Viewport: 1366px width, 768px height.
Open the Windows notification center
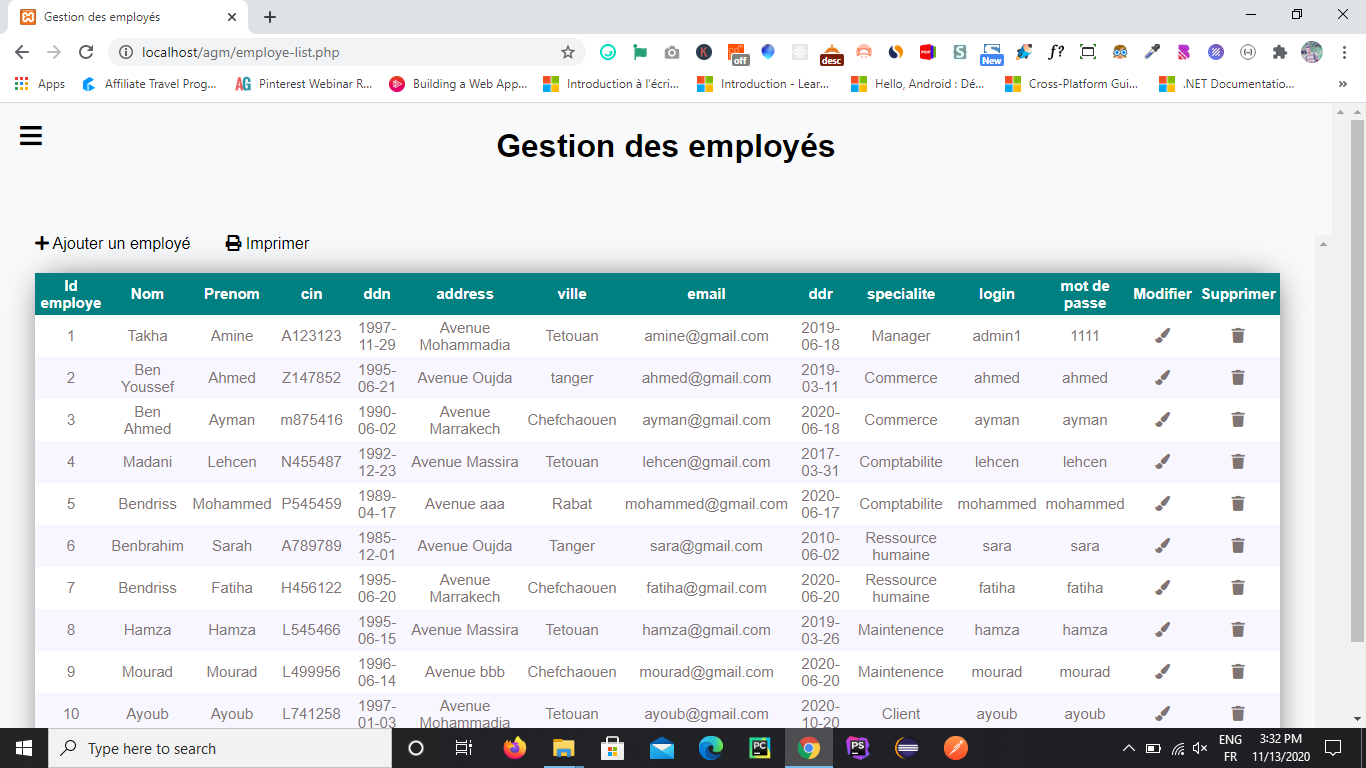(1333, 748)
